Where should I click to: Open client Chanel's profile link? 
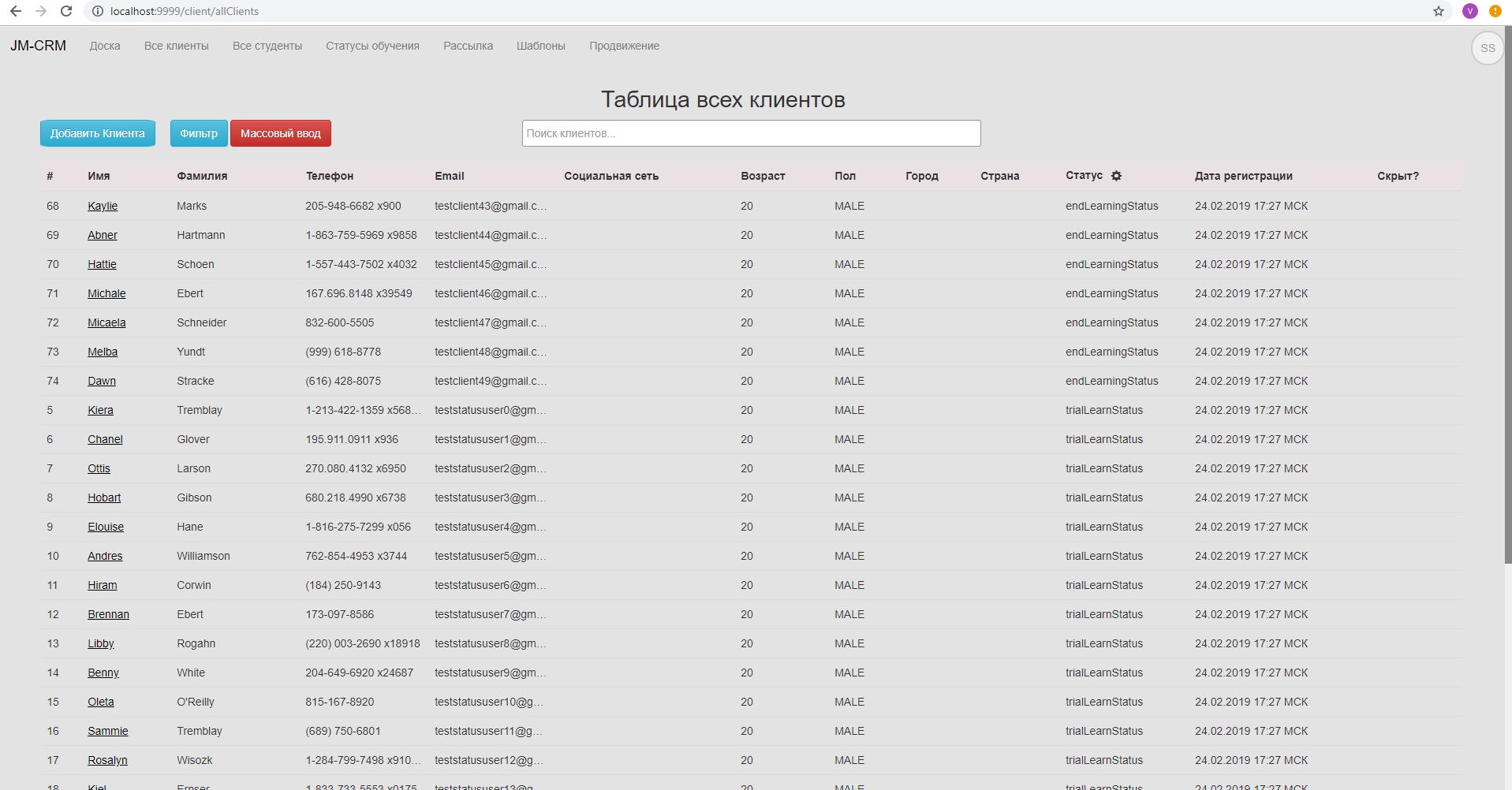105,439
